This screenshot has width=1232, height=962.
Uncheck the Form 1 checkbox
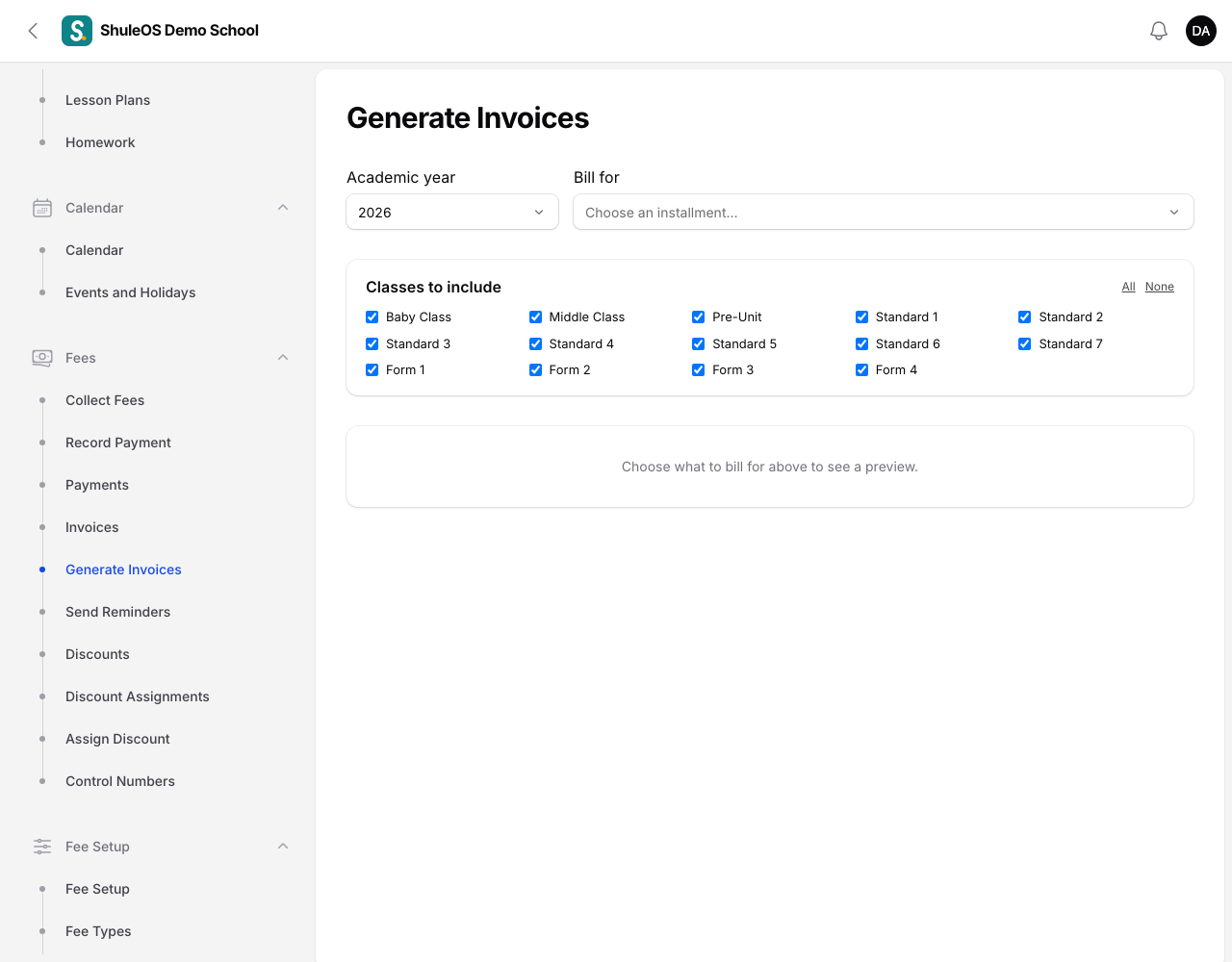point(372,370)
